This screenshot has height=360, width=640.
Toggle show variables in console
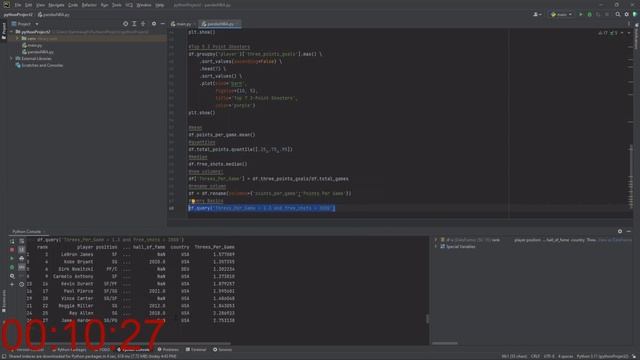22,267
